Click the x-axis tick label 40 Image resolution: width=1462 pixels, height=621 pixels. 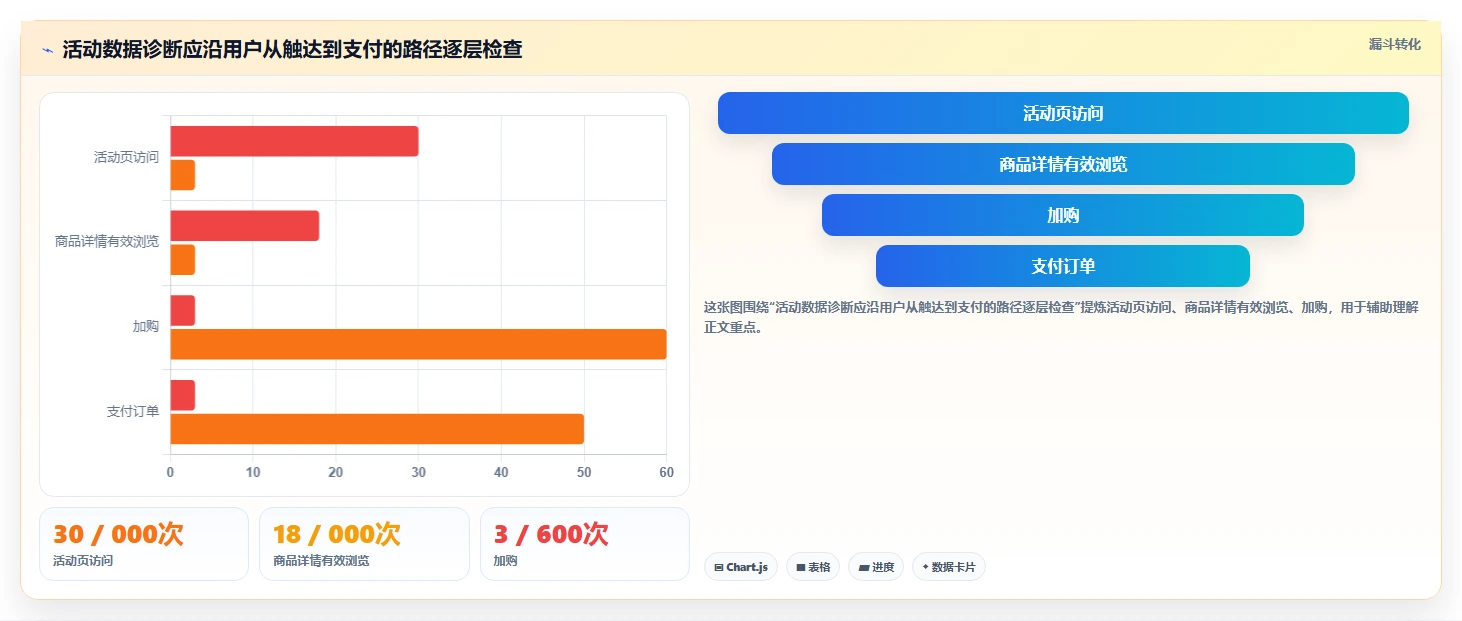tap(501, 472)
